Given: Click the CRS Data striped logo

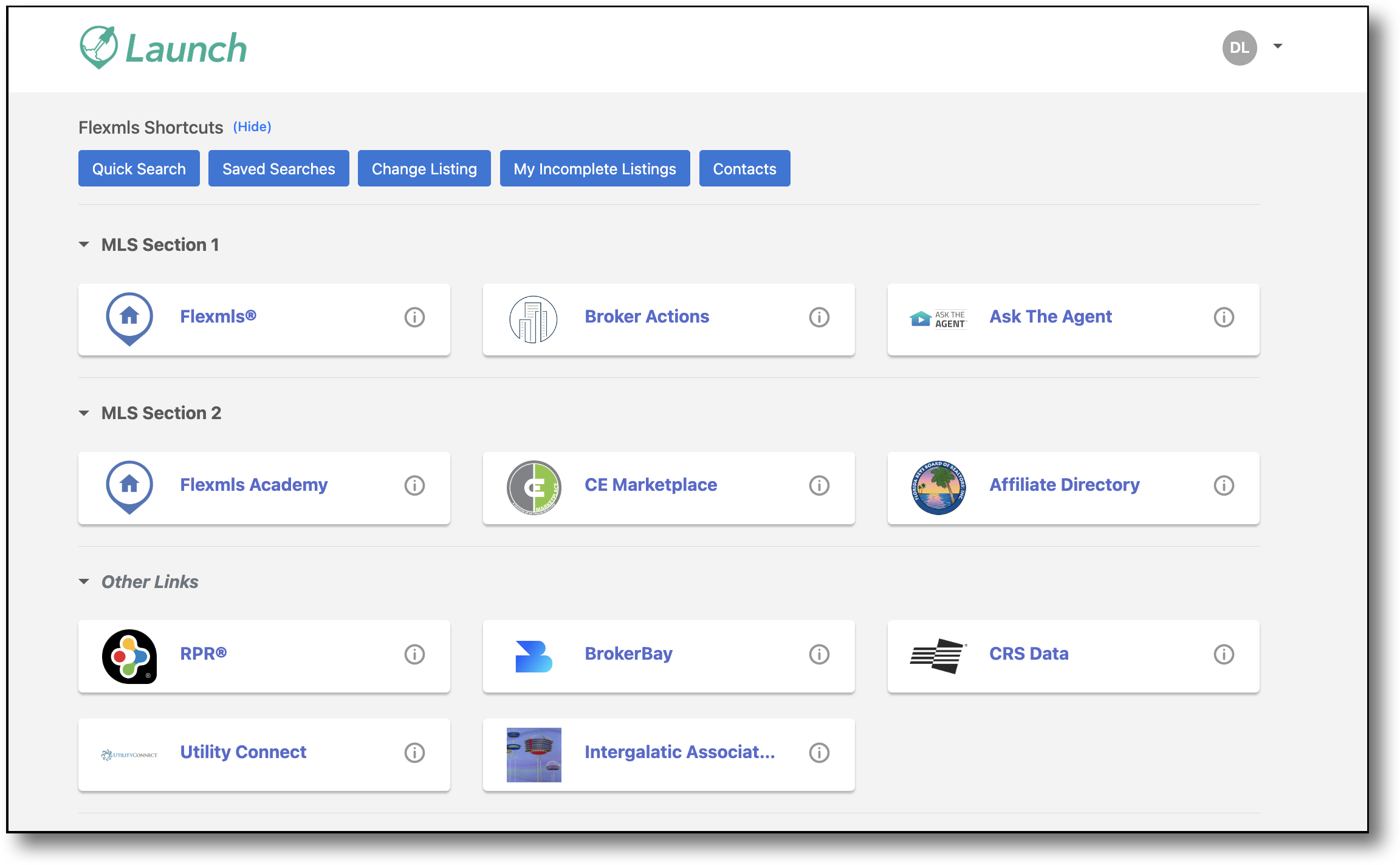Looking at the screenshot, I should pos(938,656).
